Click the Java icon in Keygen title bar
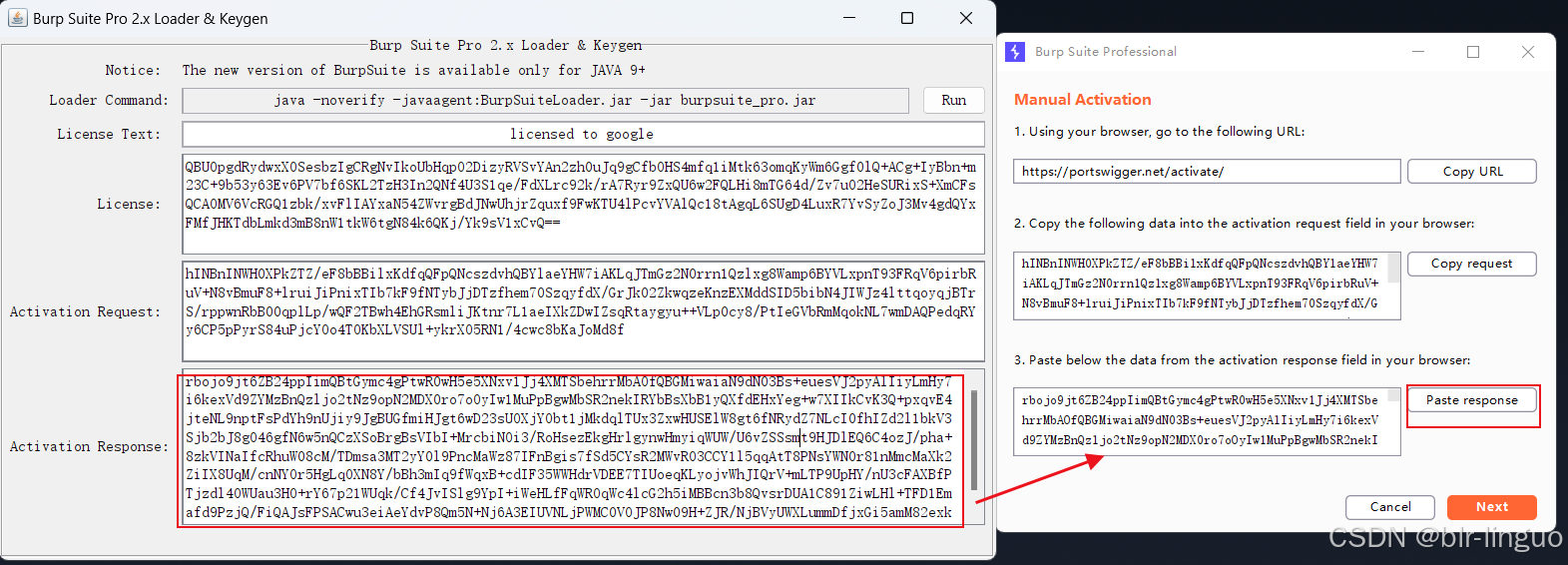This screenshot has height=565, width=1568. [17, 18]
